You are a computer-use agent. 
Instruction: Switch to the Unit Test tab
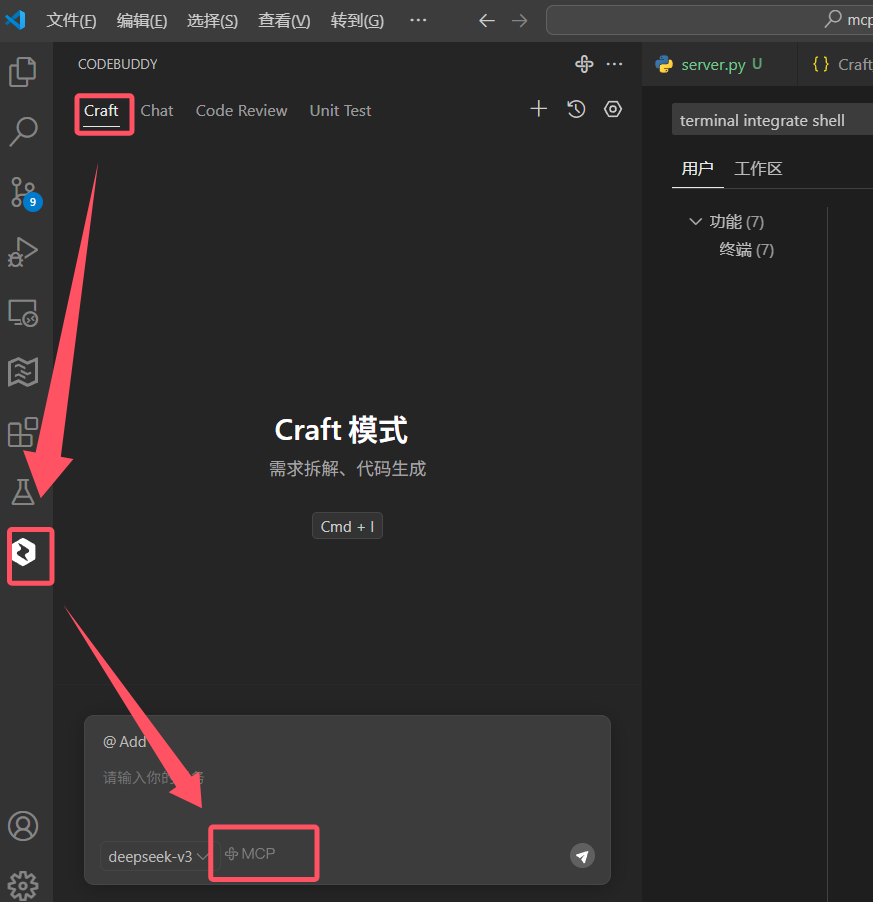[340, 110]
